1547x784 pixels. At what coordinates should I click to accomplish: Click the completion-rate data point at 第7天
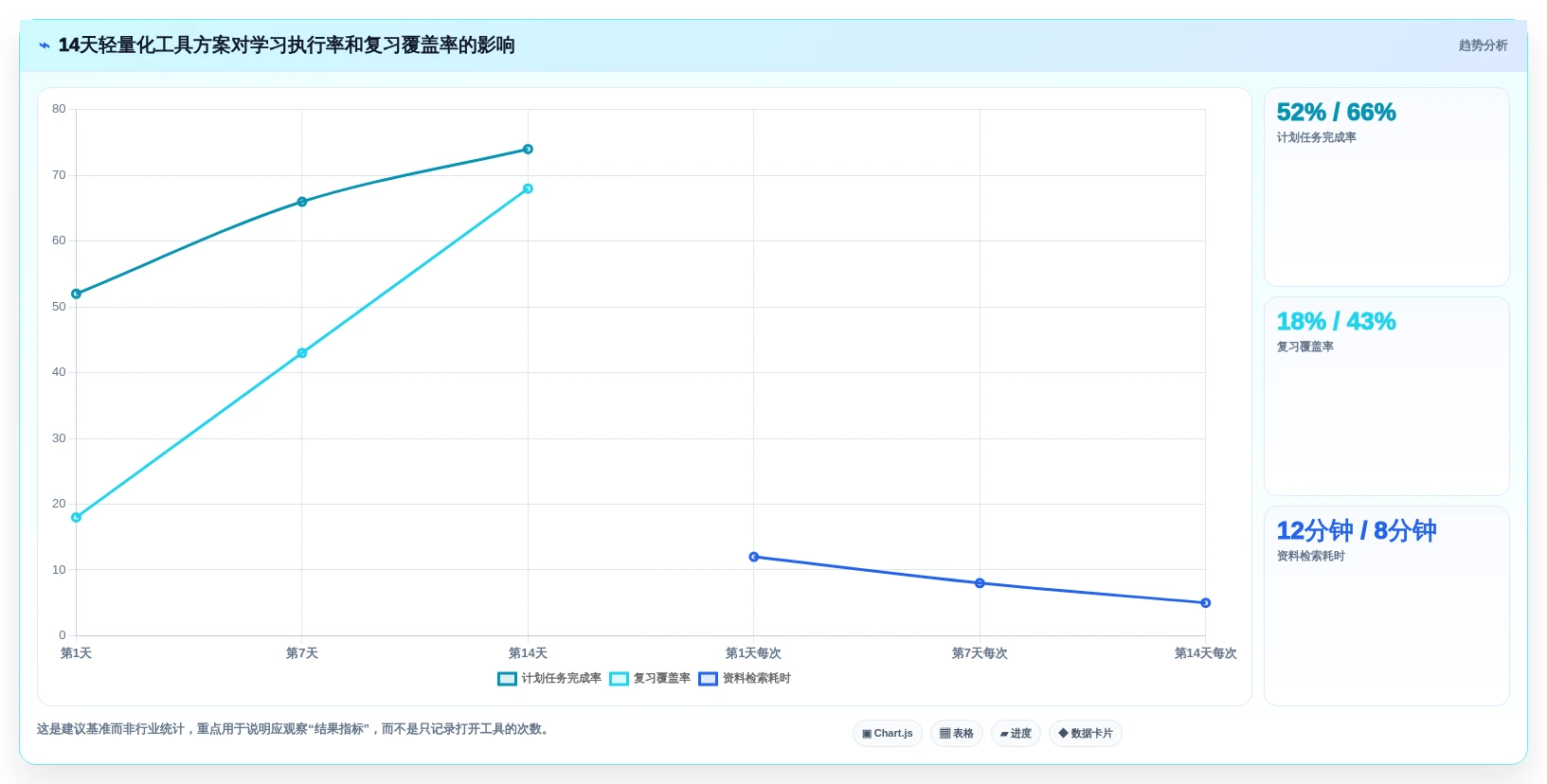point(302,202)
